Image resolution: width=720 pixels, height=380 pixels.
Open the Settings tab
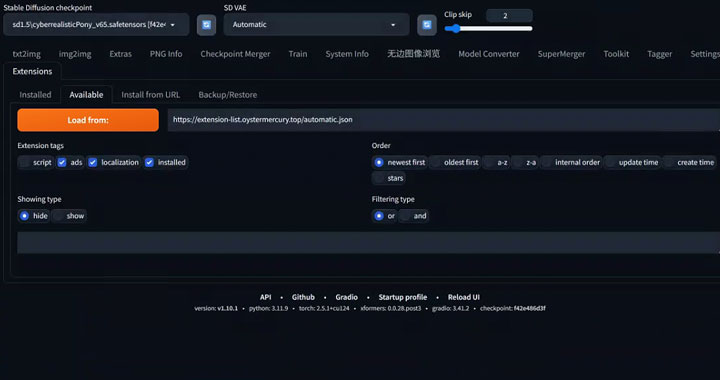coord(704,54)
